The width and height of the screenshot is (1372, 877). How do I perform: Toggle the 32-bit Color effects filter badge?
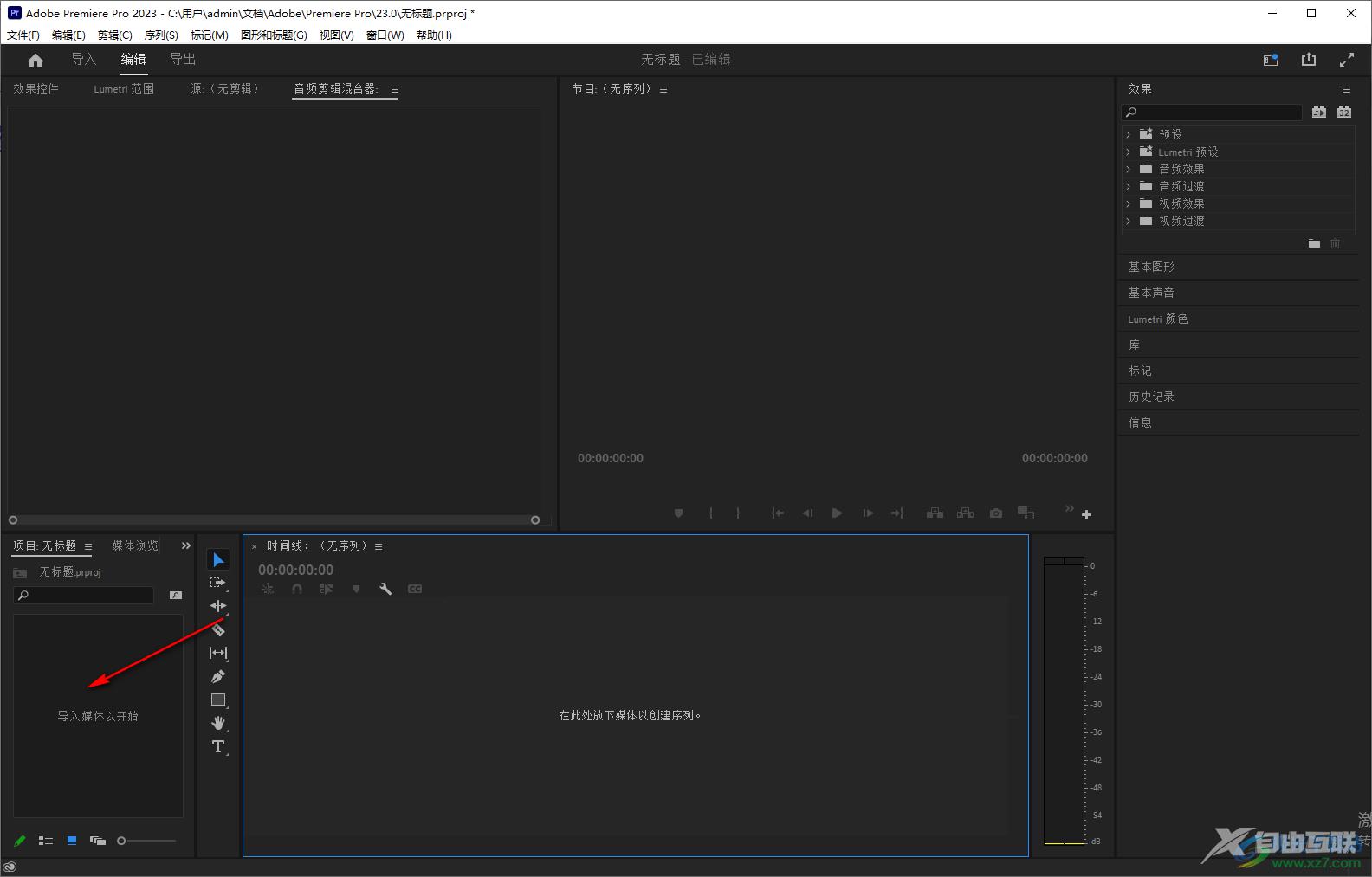[x=1344, y=113]
